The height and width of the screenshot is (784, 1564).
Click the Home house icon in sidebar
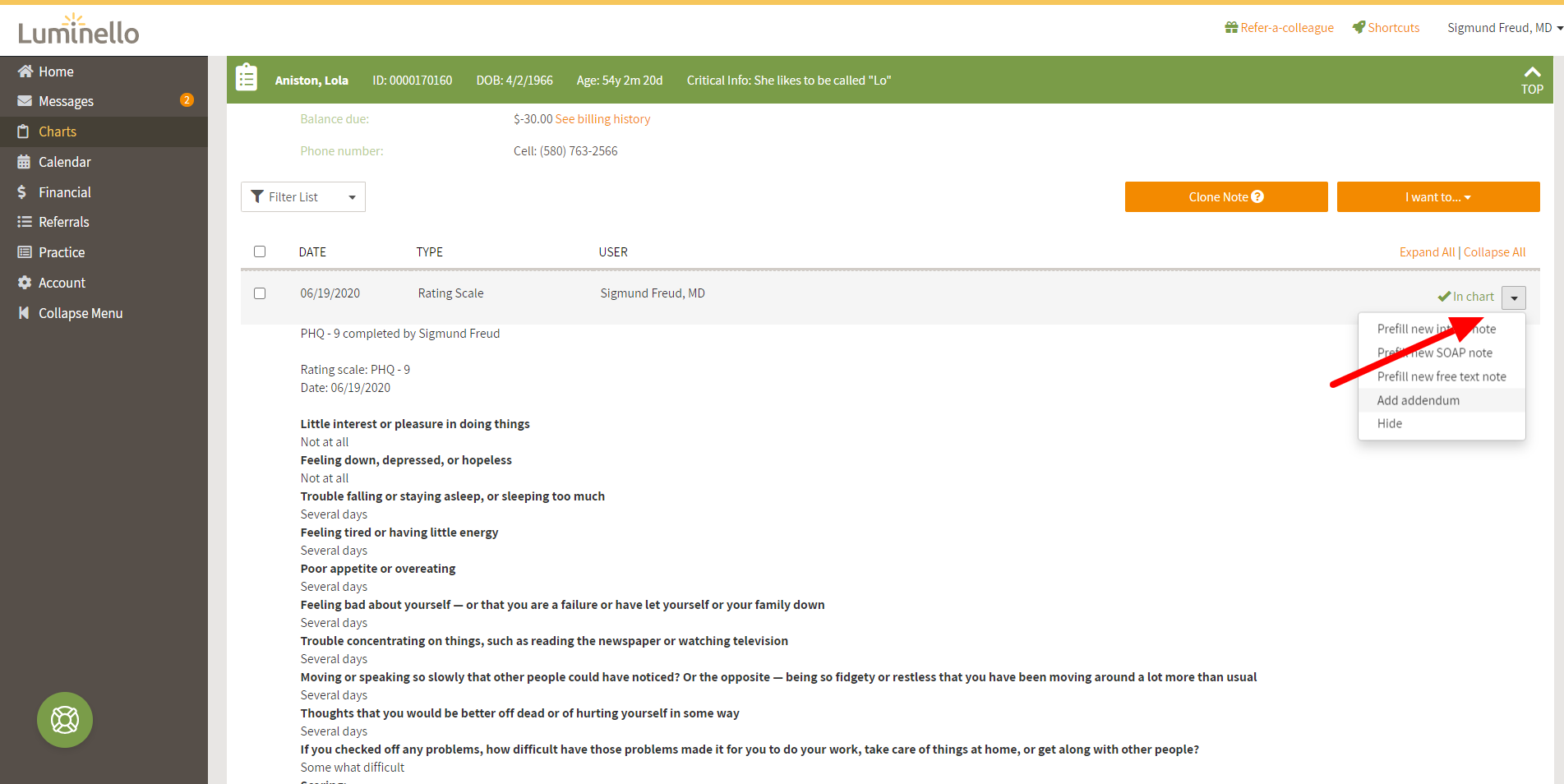point(25,71)
